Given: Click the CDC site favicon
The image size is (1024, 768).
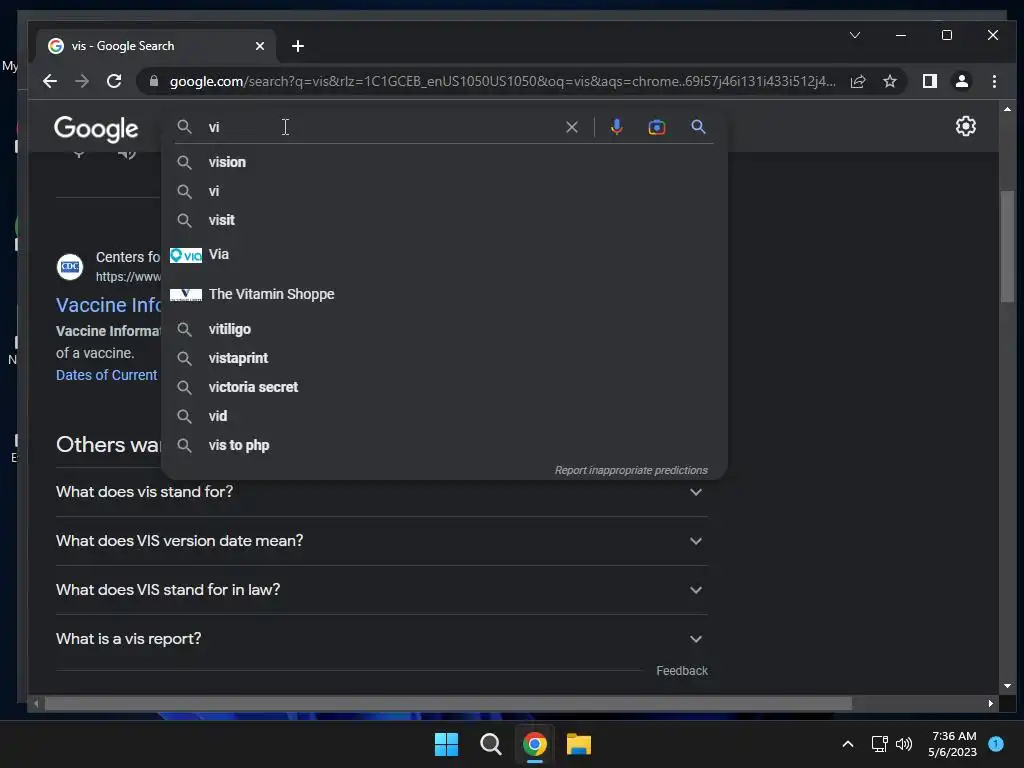Looking at the screenshot, I should 70,266.
